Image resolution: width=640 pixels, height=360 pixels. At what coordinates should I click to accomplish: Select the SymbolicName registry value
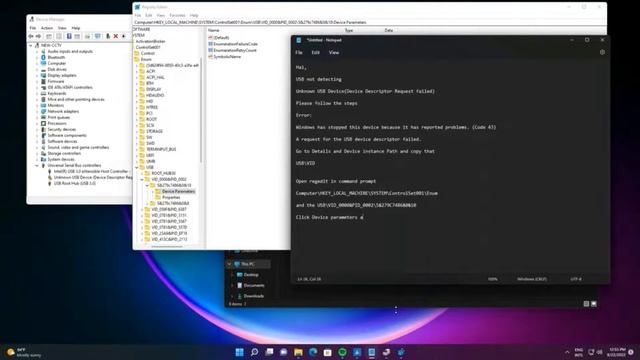click(x=227, y=57)
